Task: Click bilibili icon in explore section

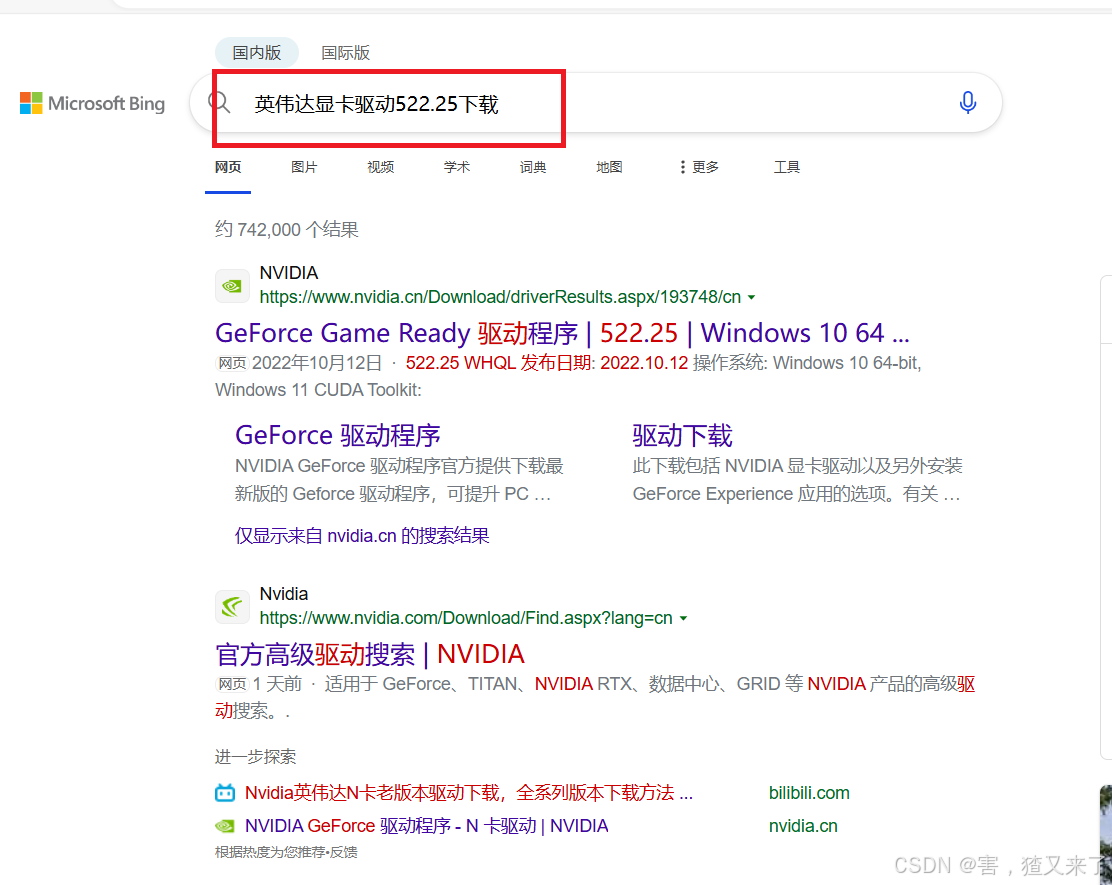Action: click(225, 793)
